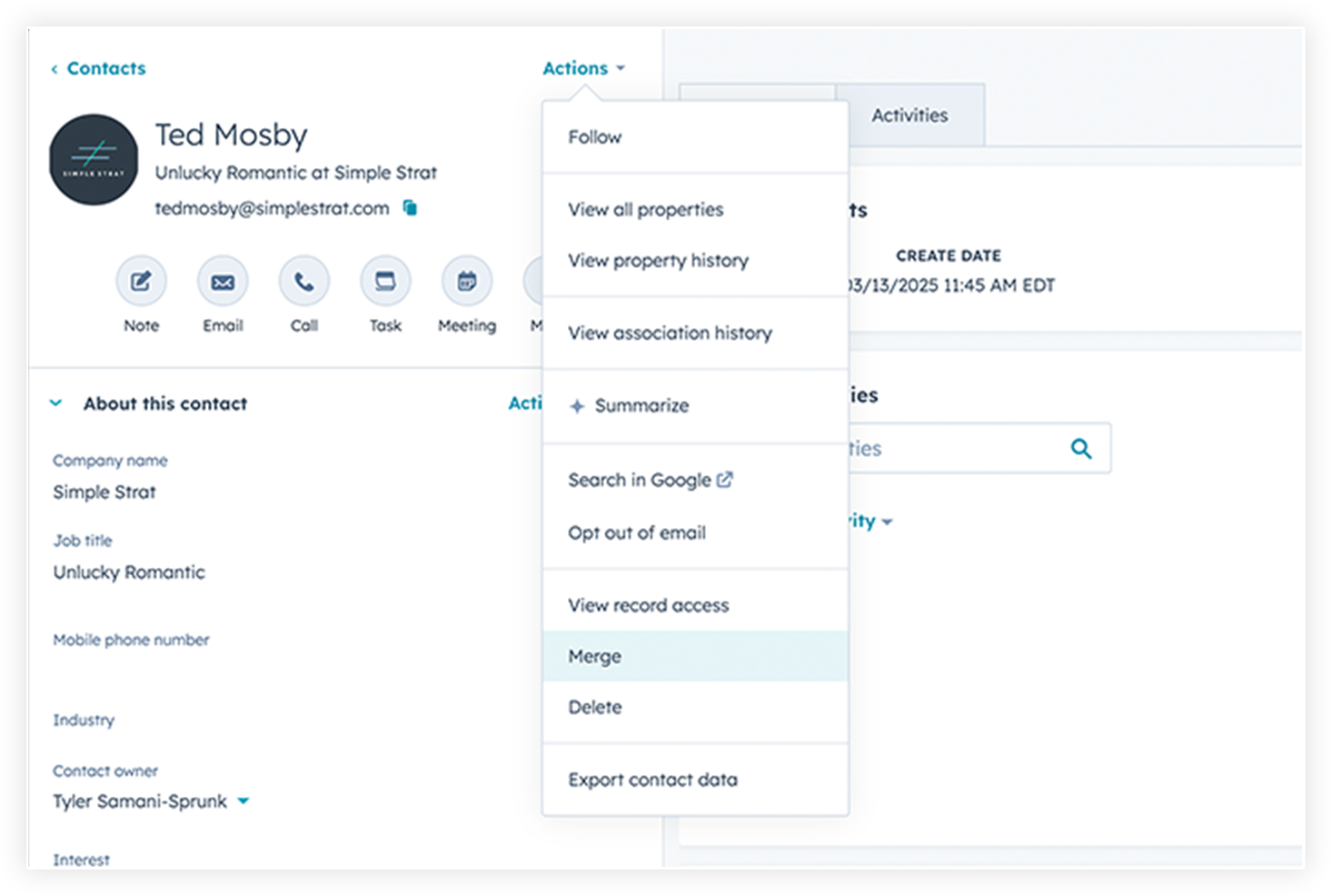Collapse the About this contact section
Image resolution: width=1332 pixels, height=896 pixels.
pyautogui.click(x=55, y=403)
